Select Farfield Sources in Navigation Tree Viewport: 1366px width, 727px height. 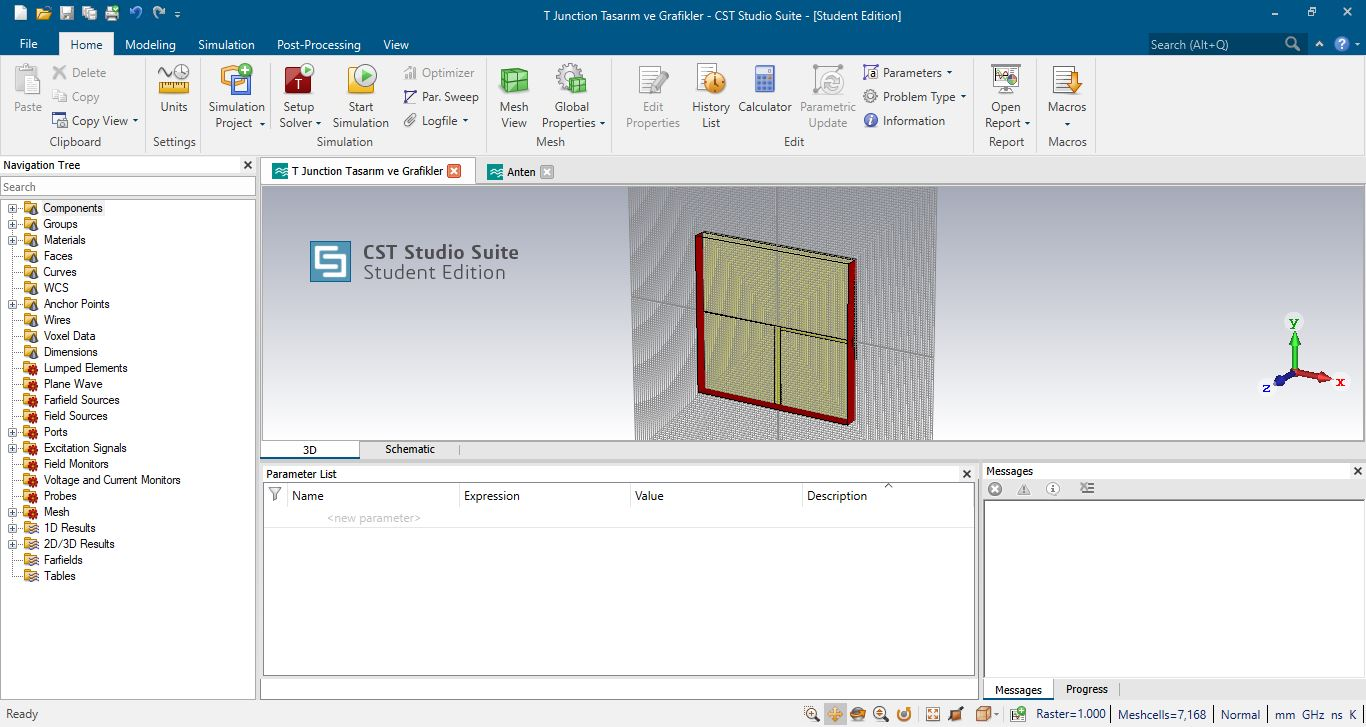pos(82,400)
